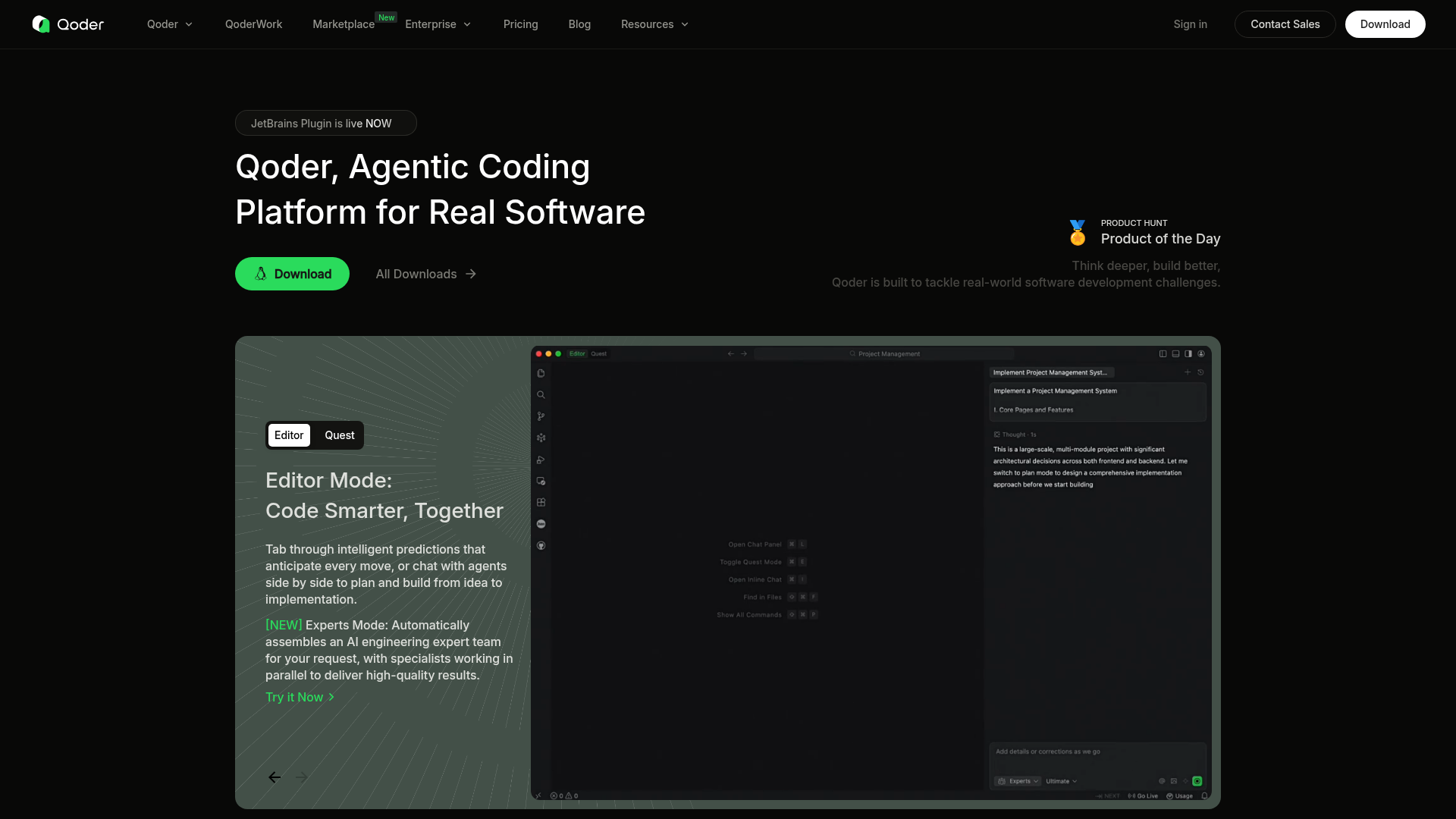The height and width of the screenshot is (819, 1456).
Task: Select the Implement Project Management chat tab
Action: click(x=1051, y=372)
